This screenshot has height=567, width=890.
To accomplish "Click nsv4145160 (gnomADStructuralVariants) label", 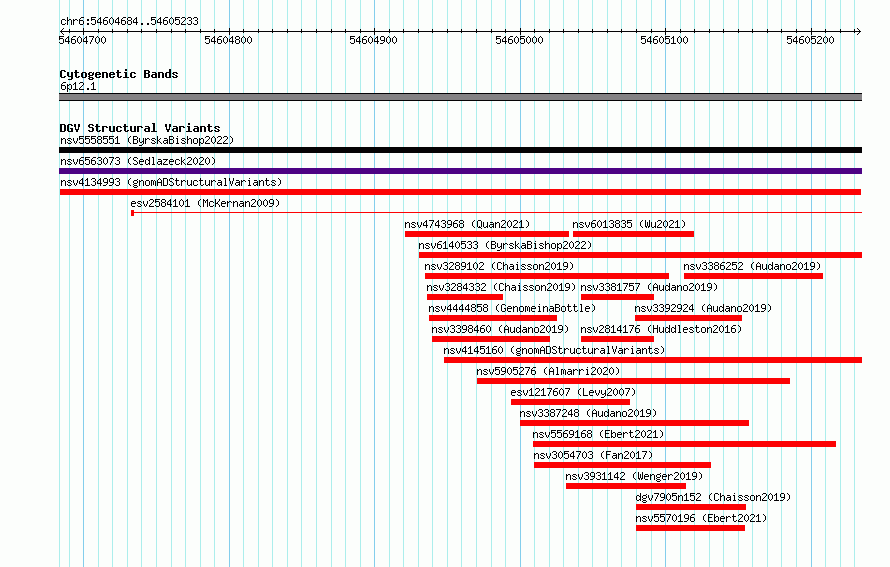I will point(554,350).
